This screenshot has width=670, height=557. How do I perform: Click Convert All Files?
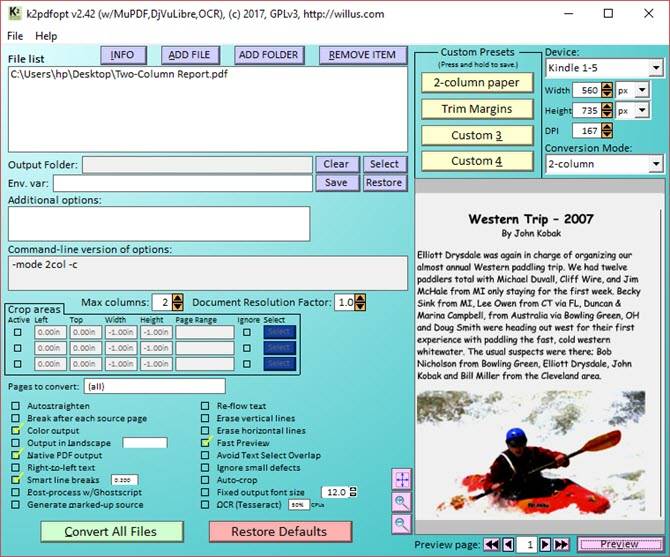point(112,531)
